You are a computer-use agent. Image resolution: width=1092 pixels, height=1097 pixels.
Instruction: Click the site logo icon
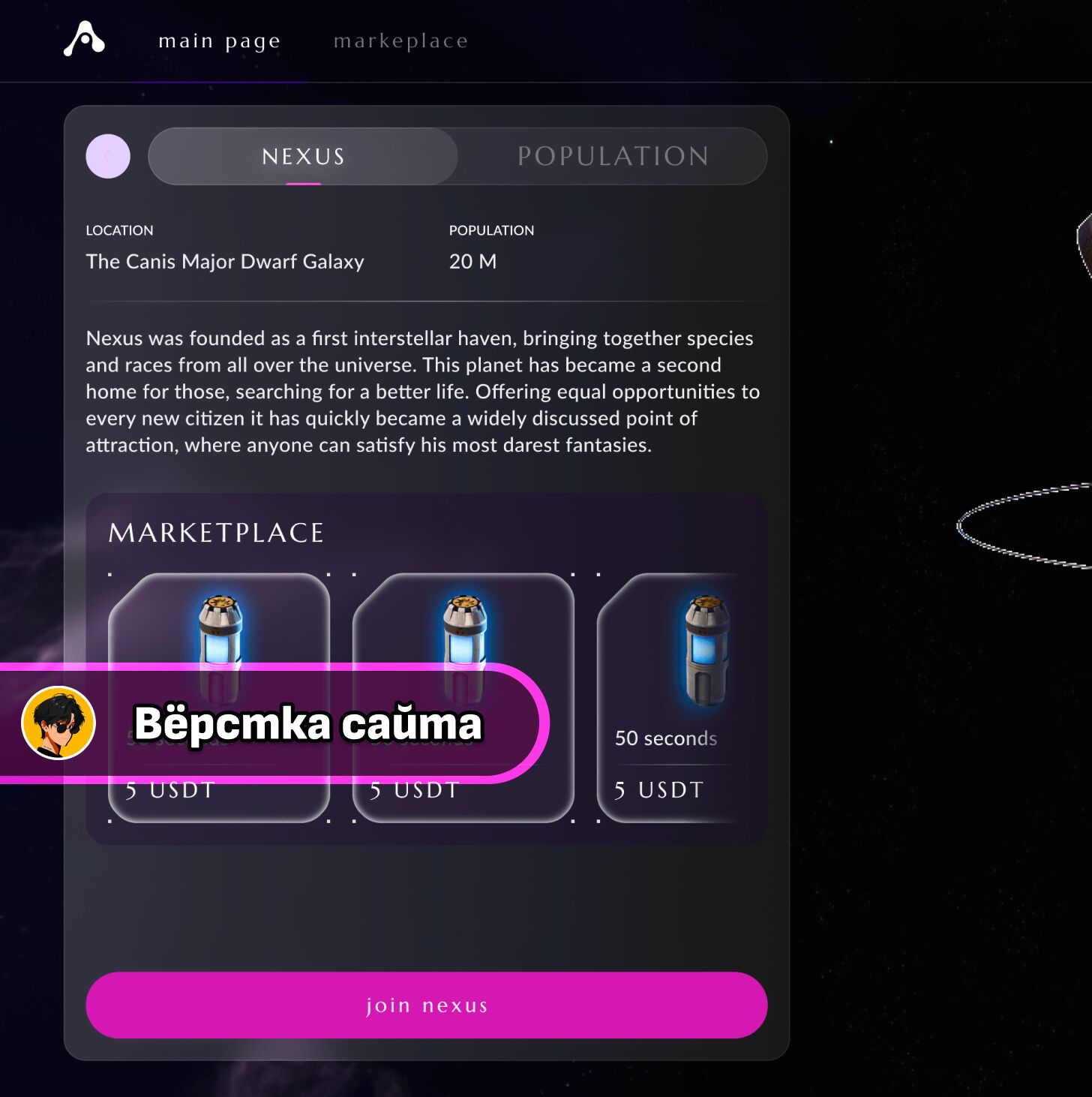pos(84,38)
